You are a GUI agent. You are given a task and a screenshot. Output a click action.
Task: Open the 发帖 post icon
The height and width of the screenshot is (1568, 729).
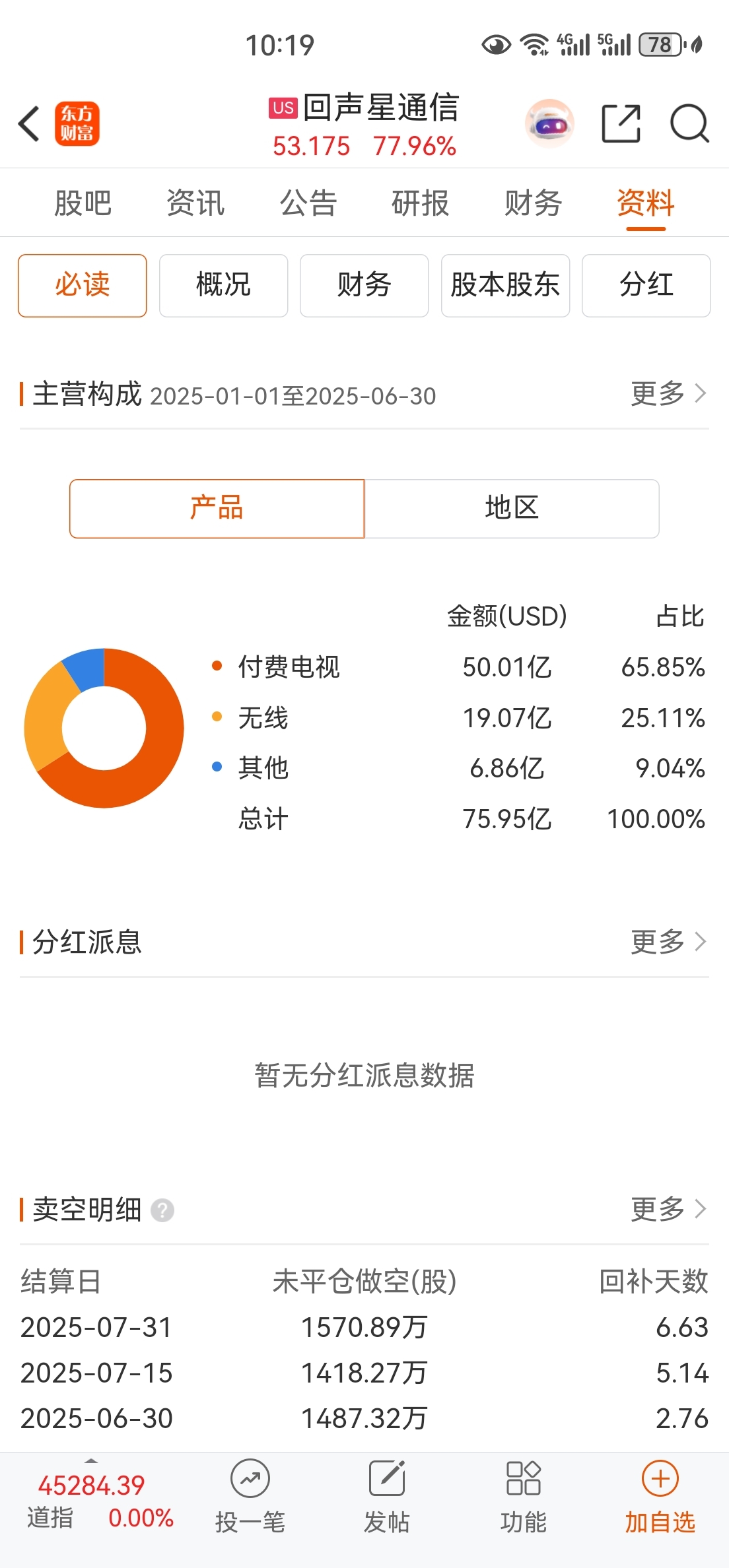coord(387,1479)
